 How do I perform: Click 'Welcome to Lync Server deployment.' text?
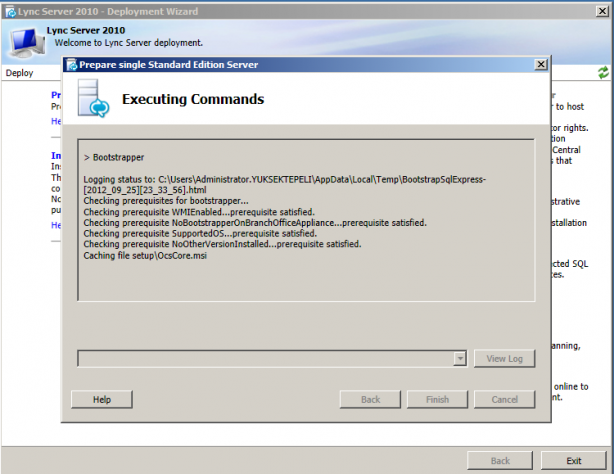[128, 42]
